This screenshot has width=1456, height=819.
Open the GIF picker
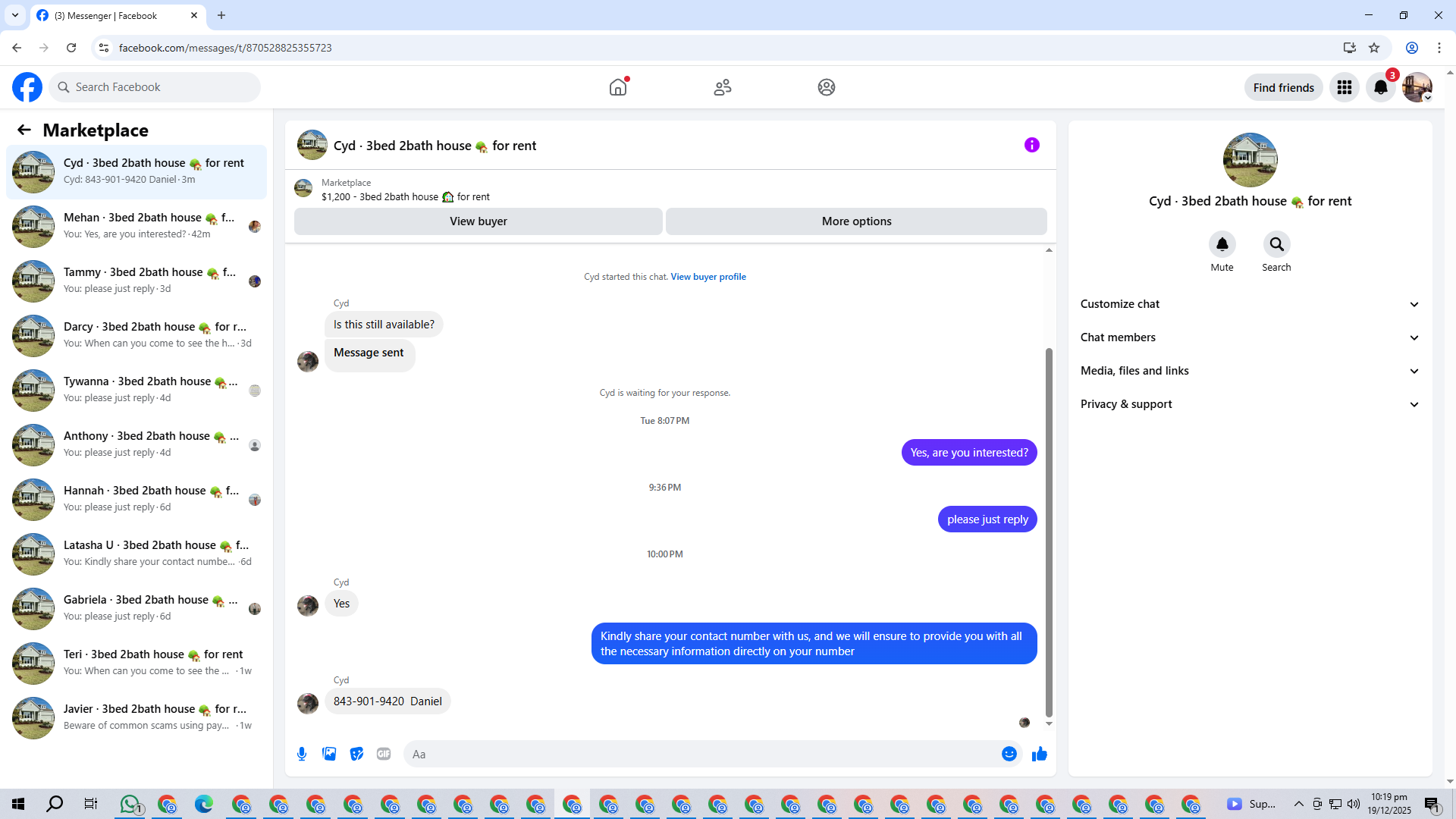pos(384,754)
